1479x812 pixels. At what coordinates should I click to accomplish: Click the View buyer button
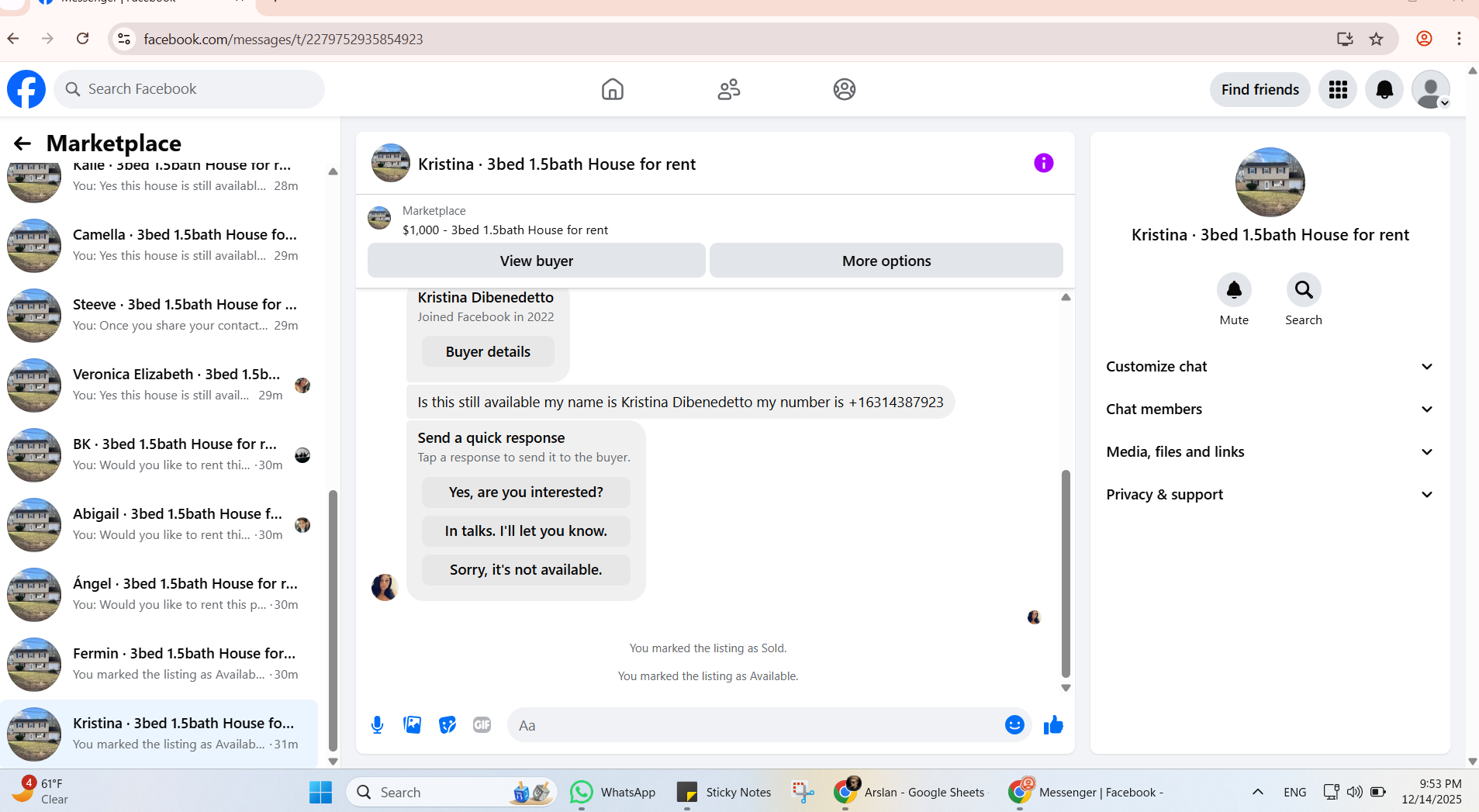pos(537,261)
